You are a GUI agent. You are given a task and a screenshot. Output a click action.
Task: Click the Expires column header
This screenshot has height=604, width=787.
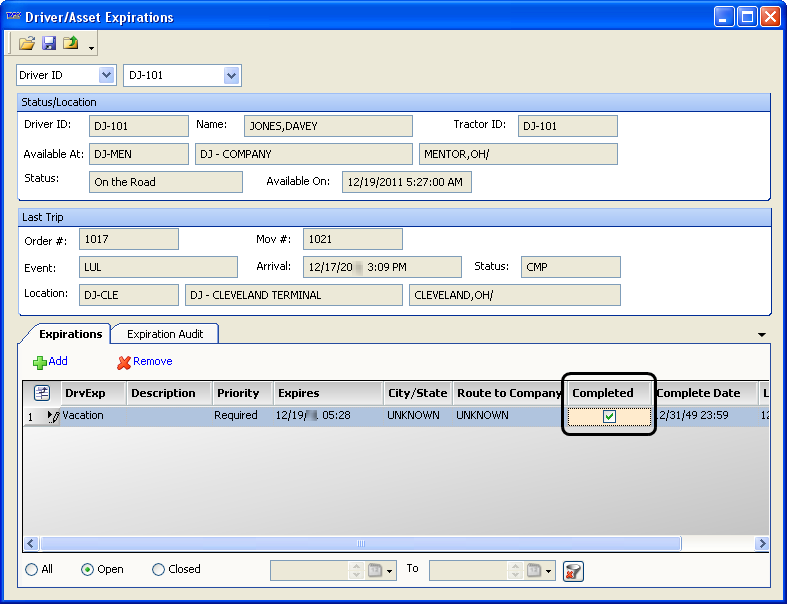point(298,393)
